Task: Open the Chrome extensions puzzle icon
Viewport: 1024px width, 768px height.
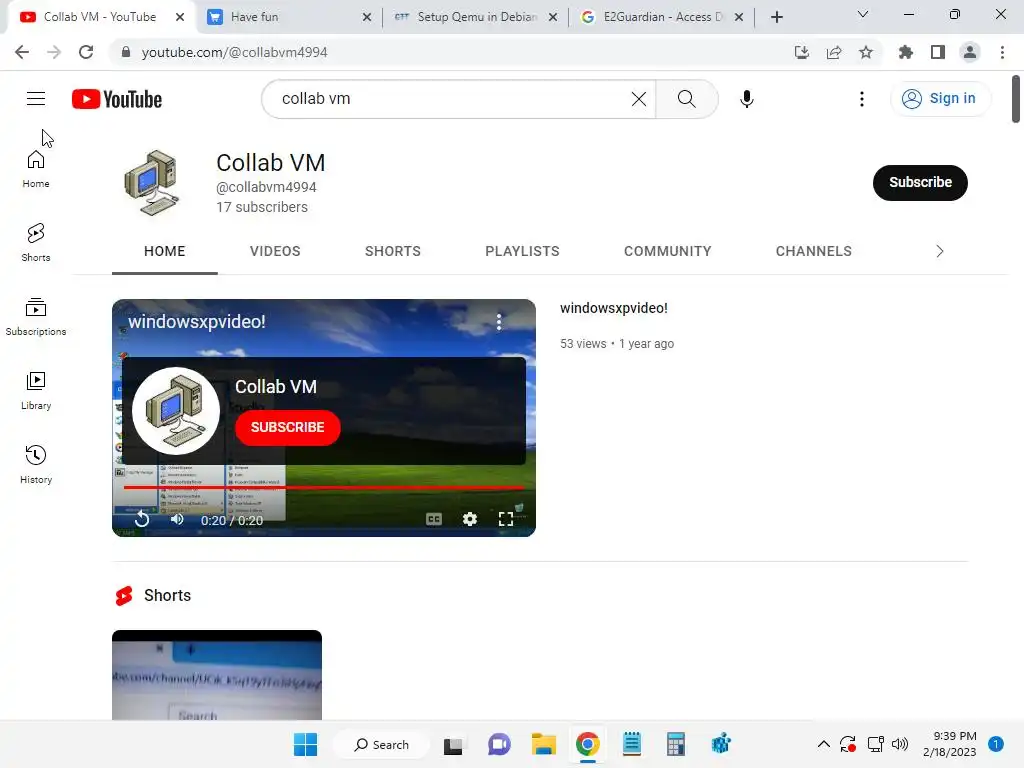Action: (906, 52)
